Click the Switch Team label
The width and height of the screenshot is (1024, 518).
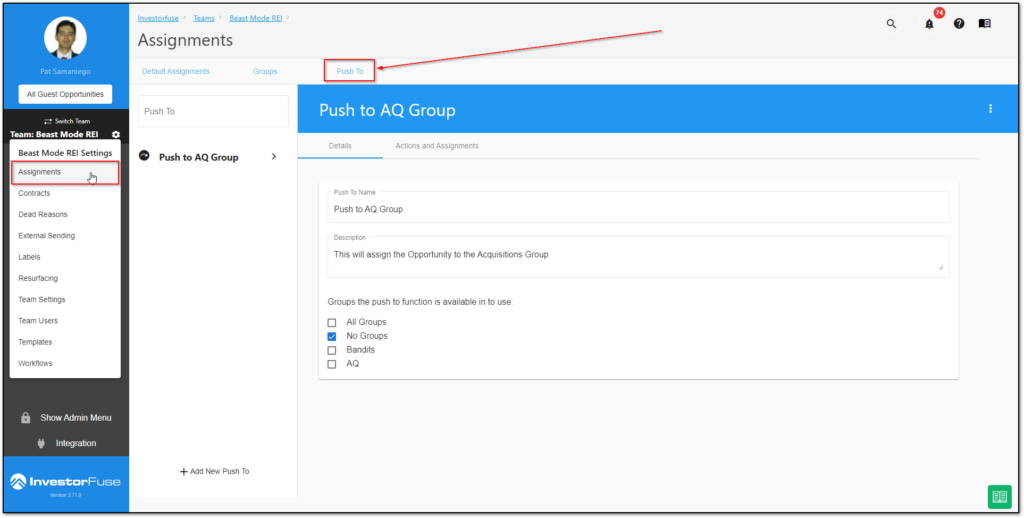[72, 121]
